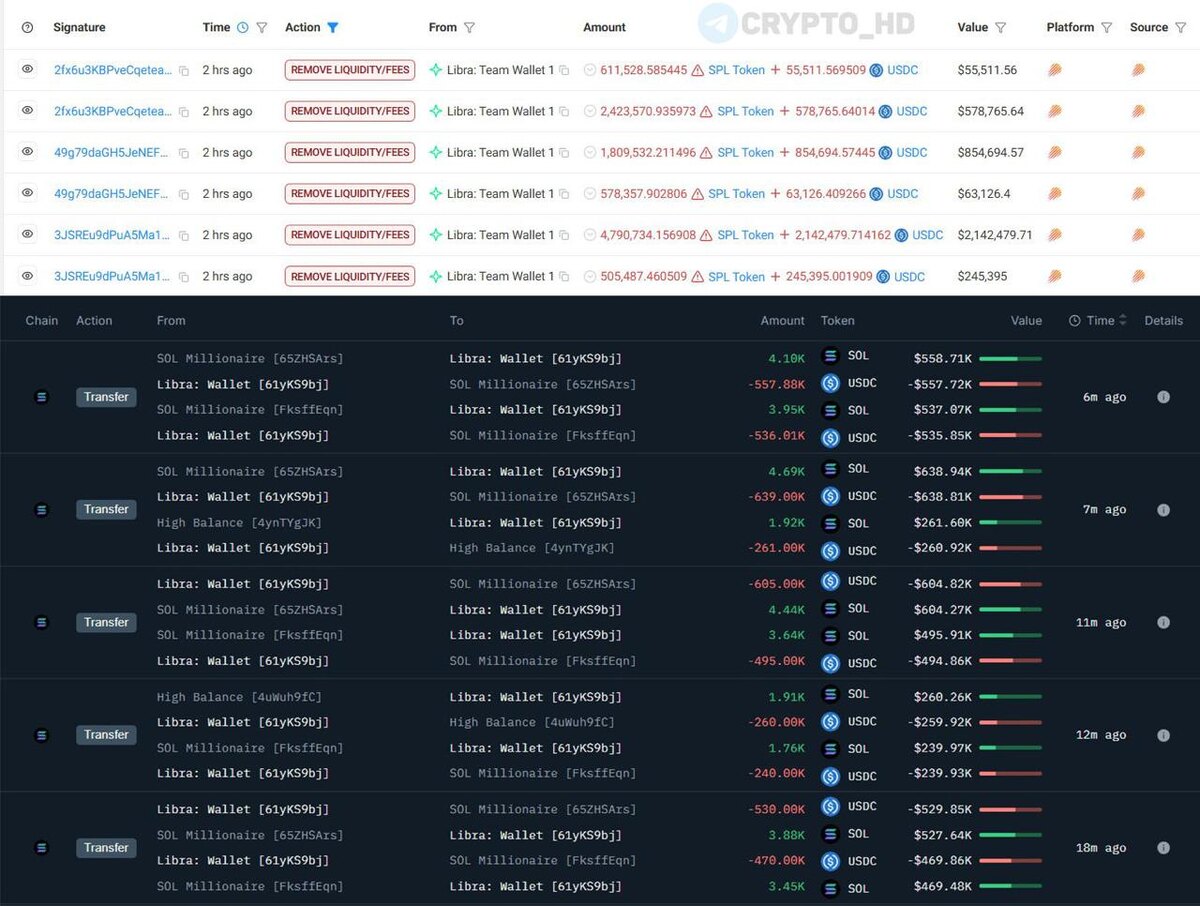Open details info icon for 7m ago
This screenshot has height=906, width=1200.
click(x=1163, y=510)
